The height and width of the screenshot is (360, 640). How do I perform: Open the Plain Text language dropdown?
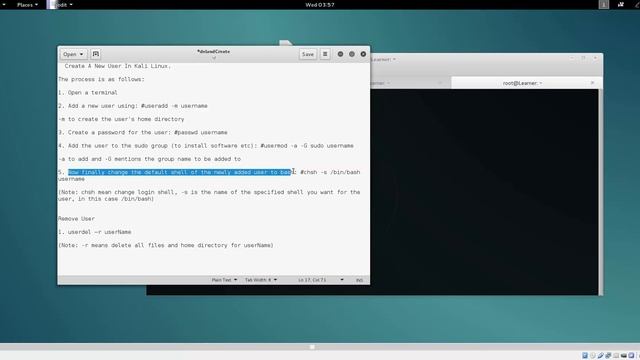[x=224, y=280]
